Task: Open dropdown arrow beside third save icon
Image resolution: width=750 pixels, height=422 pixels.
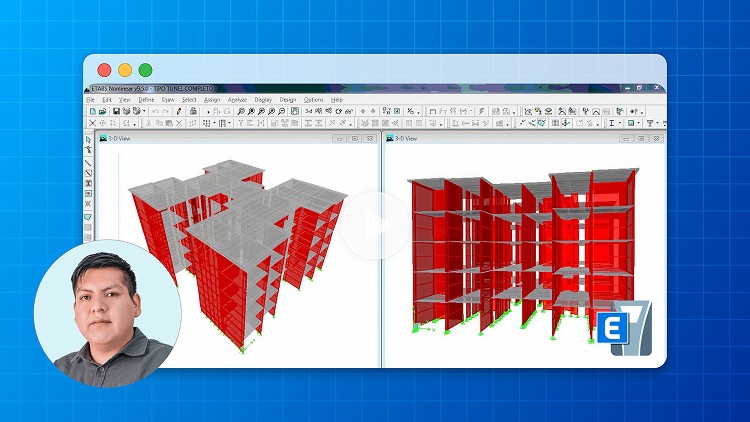Action: pos(144,111)
